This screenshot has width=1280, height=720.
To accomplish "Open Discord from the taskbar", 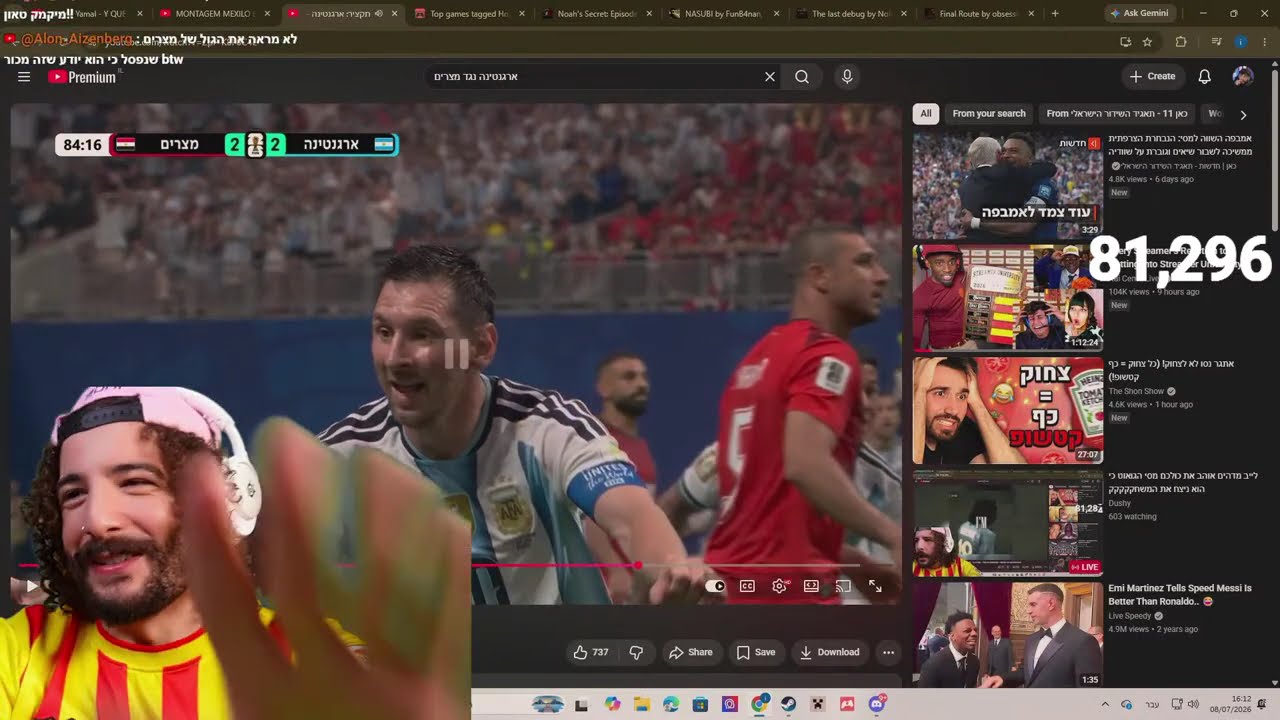I will [x=877, y=704].
